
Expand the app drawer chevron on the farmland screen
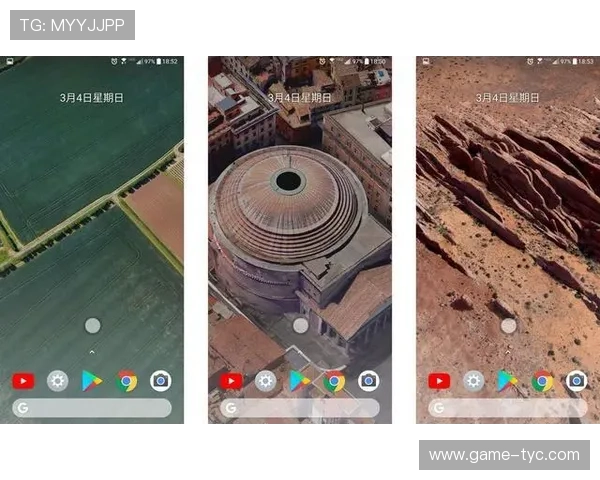click(x=92, y=351)
